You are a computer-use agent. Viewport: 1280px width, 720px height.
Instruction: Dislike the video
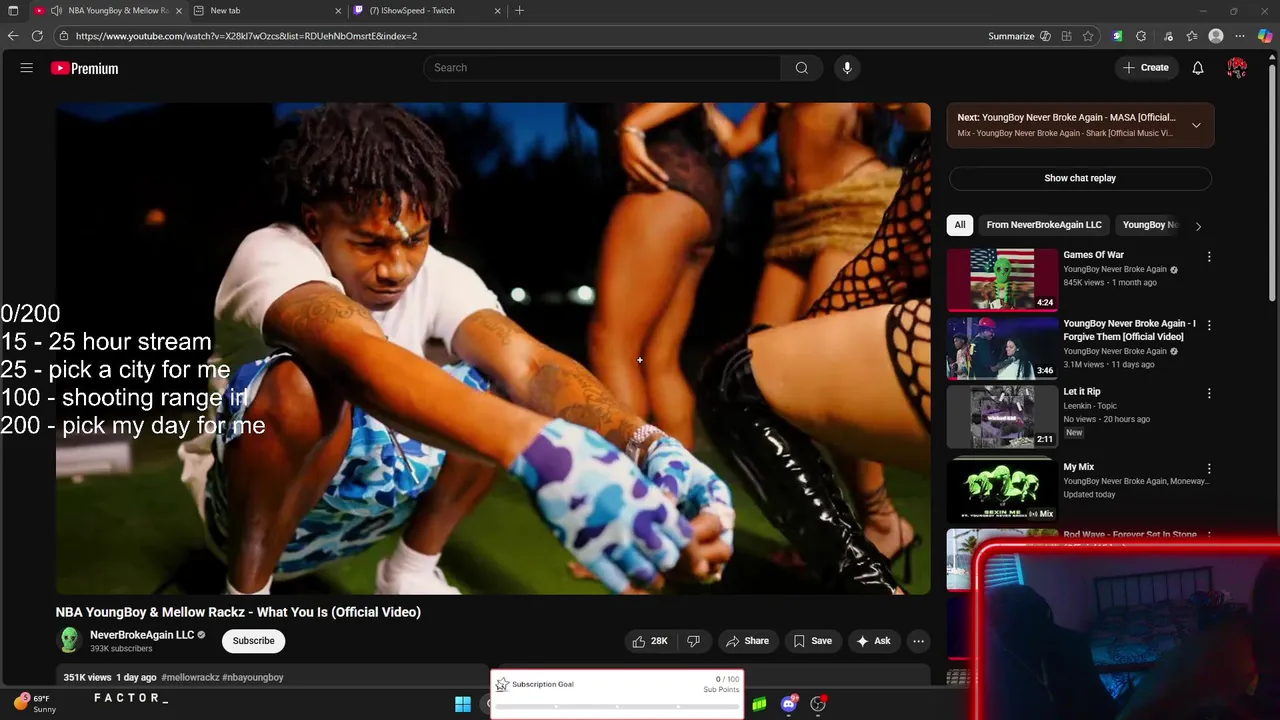click(694, 641)
